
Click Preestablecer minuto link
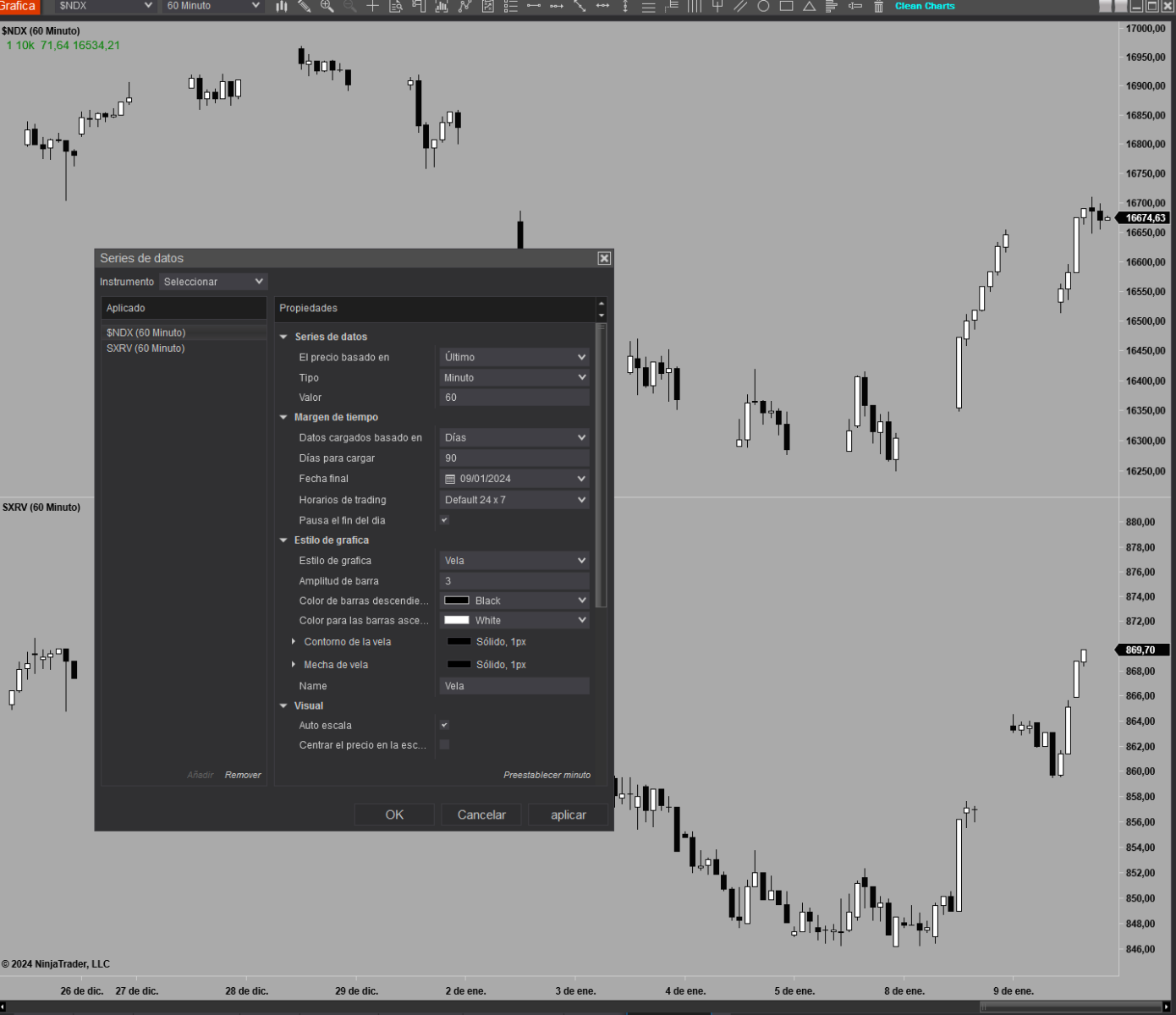click(x=547, y=775)
